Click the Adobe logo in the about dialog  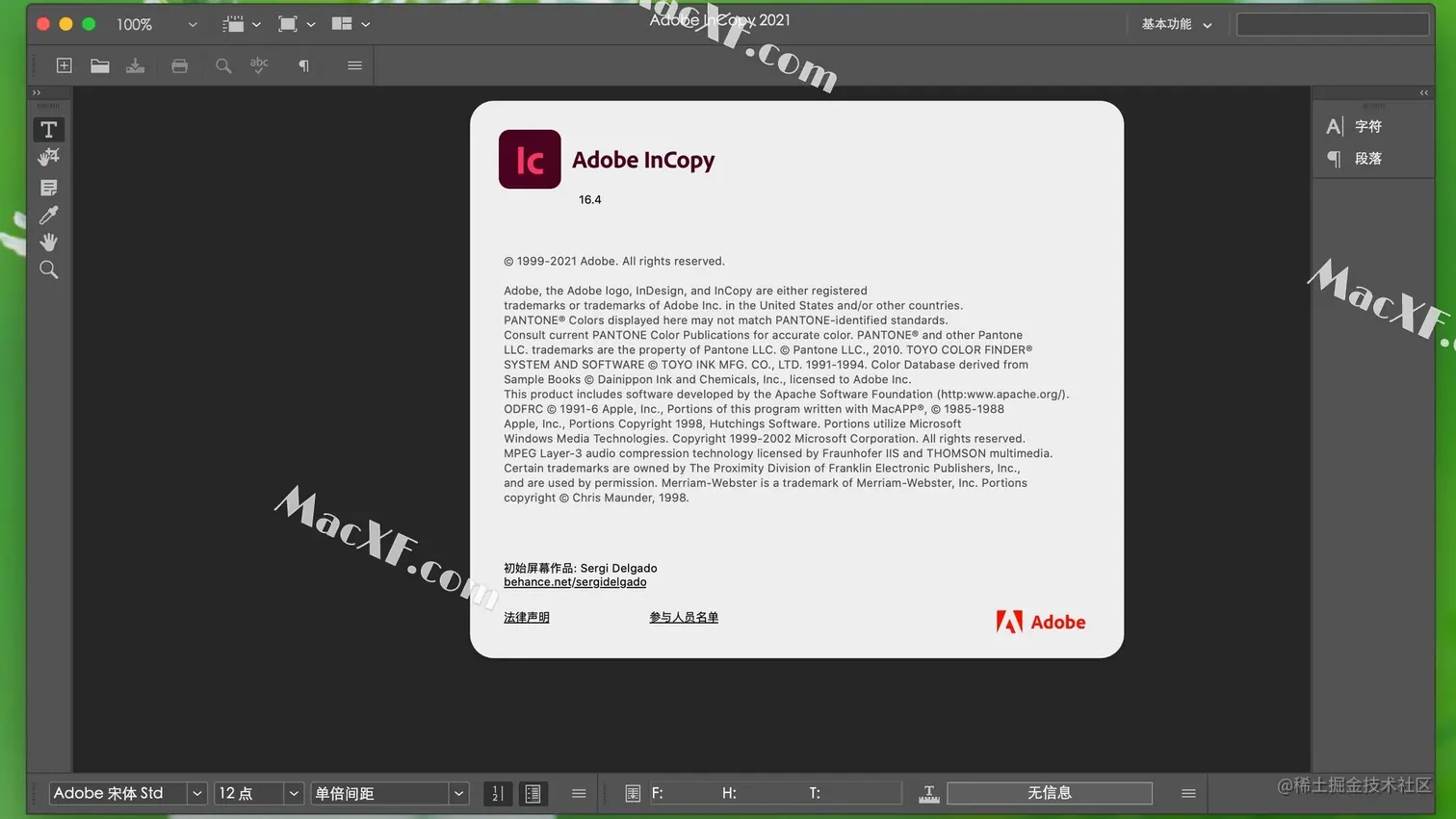1041,622
